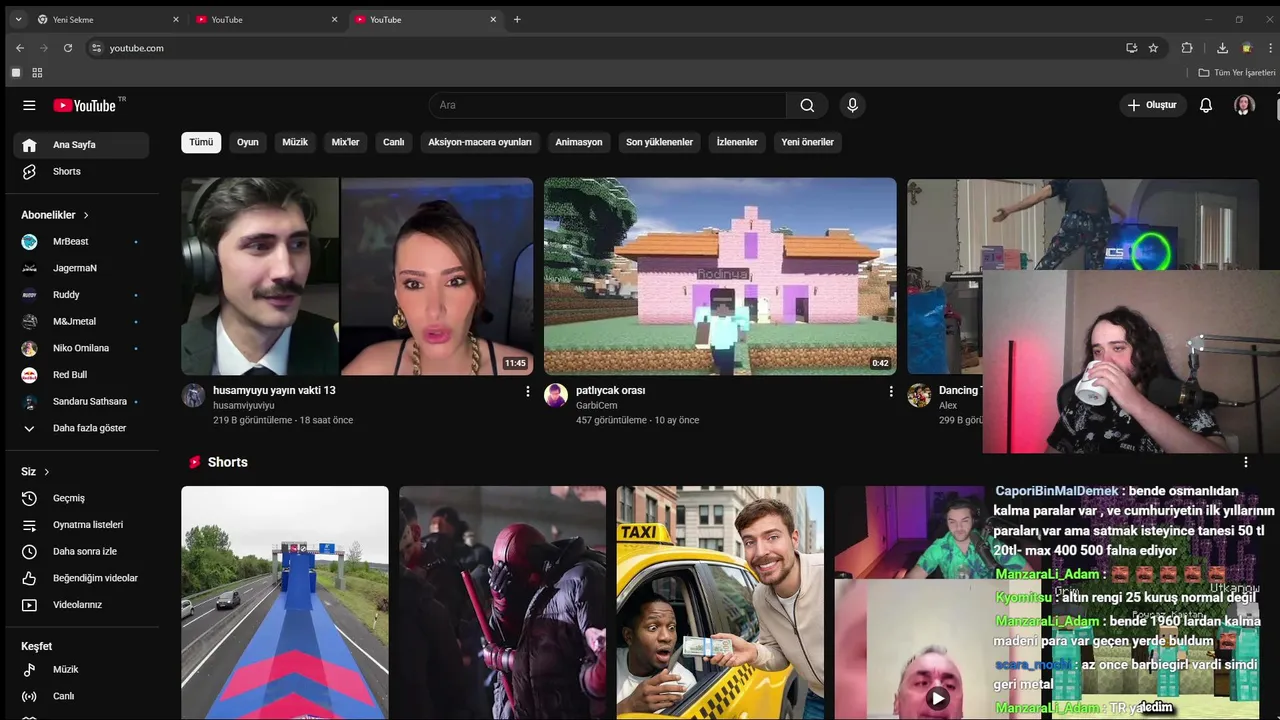This screenshot has height=720, width=1280.
Task: Bookmark this page with star icon
Action: (x=1153, y=48)
